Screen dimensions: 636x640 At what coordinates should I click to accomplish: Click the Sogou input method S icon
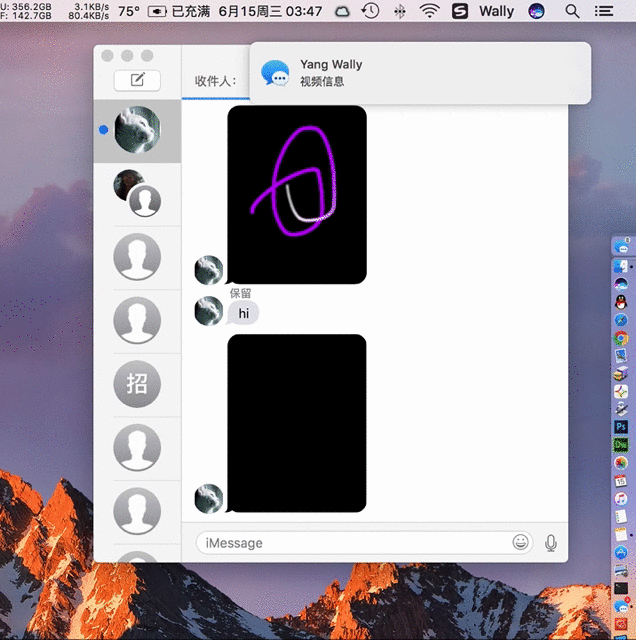click(x=460, y=11)
